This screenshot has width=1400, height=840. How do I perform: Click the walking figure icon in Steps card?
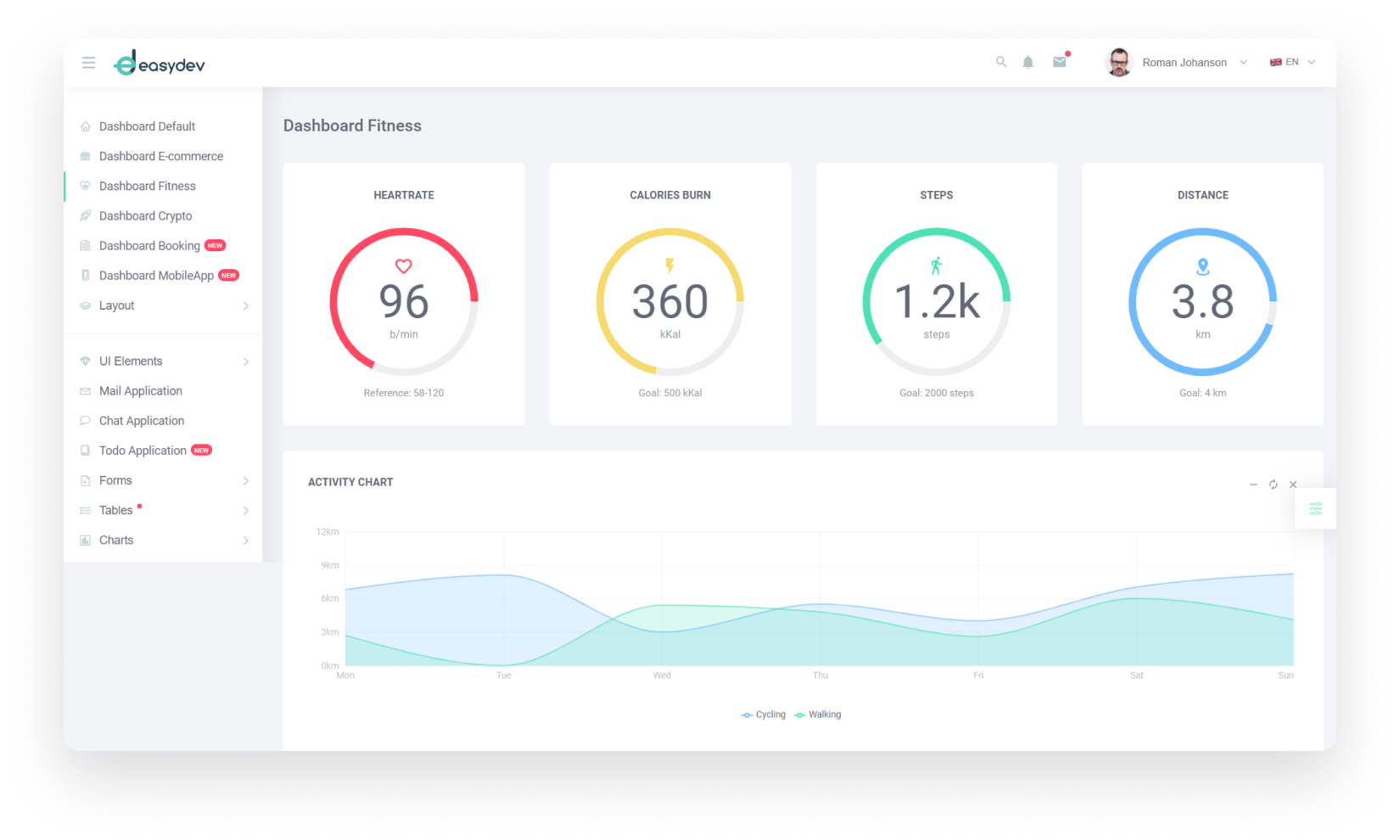coord(937,266)
